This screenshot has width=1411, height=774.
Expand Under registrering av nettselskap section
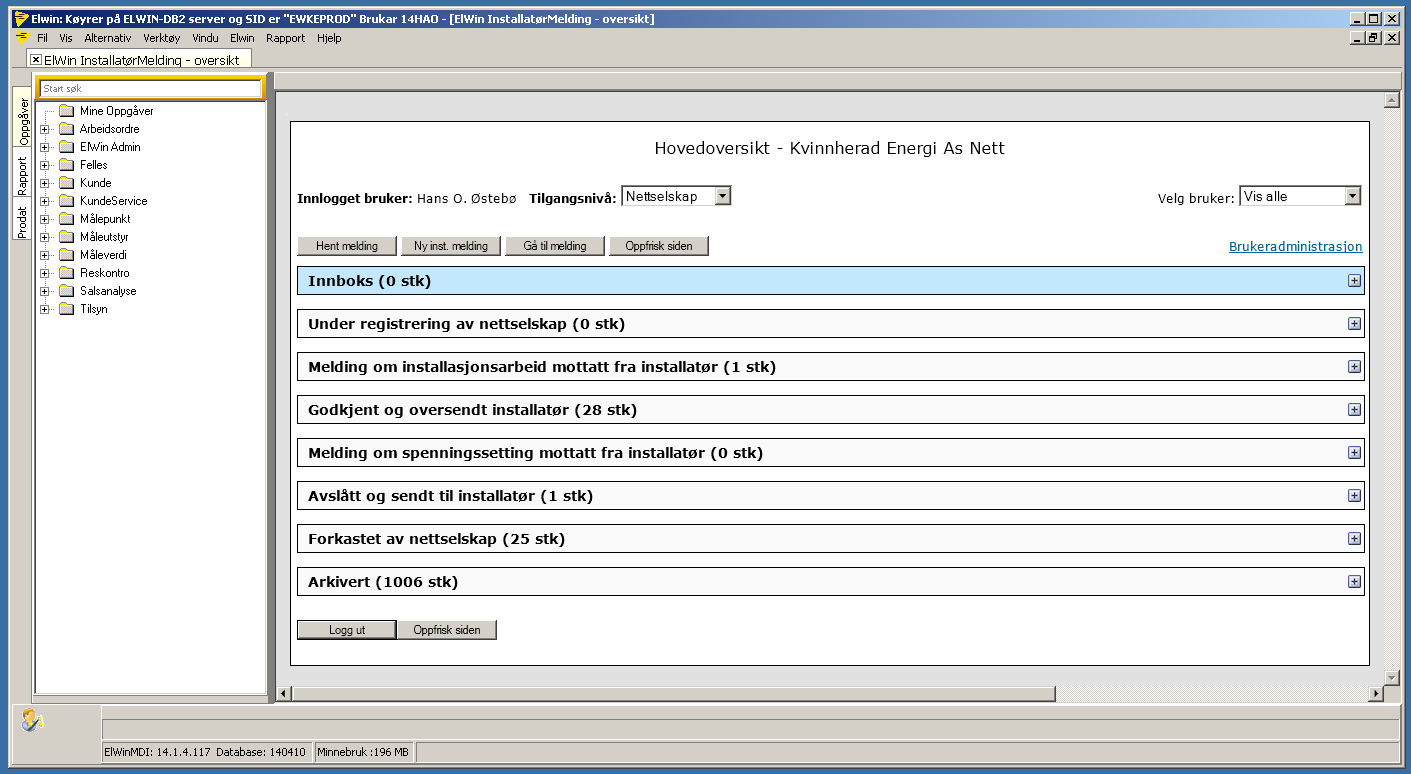point(1354,324)
